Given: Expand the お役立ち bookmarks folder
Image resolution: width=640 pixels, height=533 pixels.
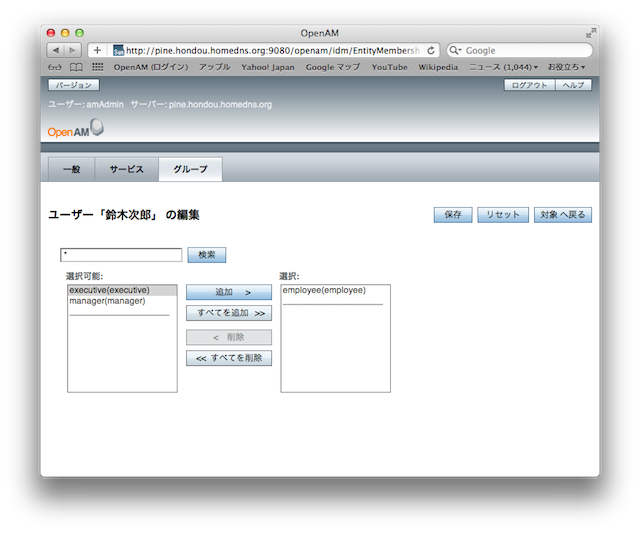Looking at the screenshot, I should (x=566, y=67).
